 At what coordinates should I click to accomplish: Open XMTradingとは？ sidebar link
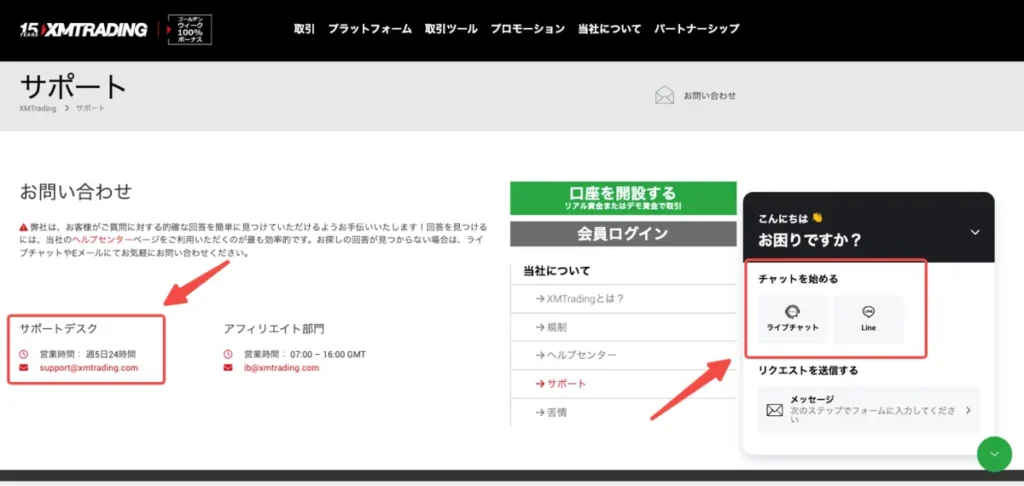[x=580, y=299]
